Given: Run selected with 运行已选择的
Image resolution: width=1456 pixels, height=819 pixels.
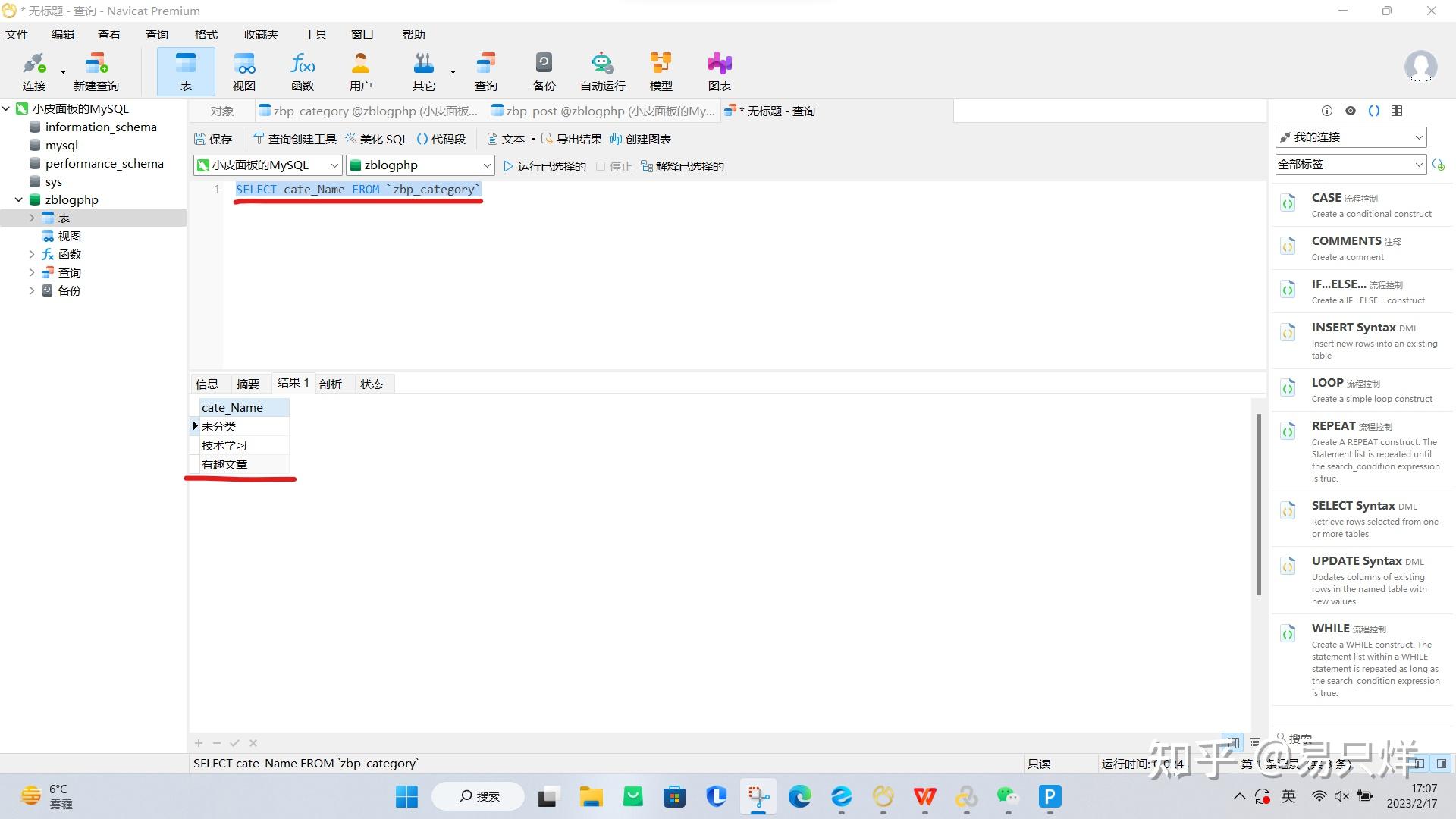Looking at the screenshot, I should [x=544, y=166].
